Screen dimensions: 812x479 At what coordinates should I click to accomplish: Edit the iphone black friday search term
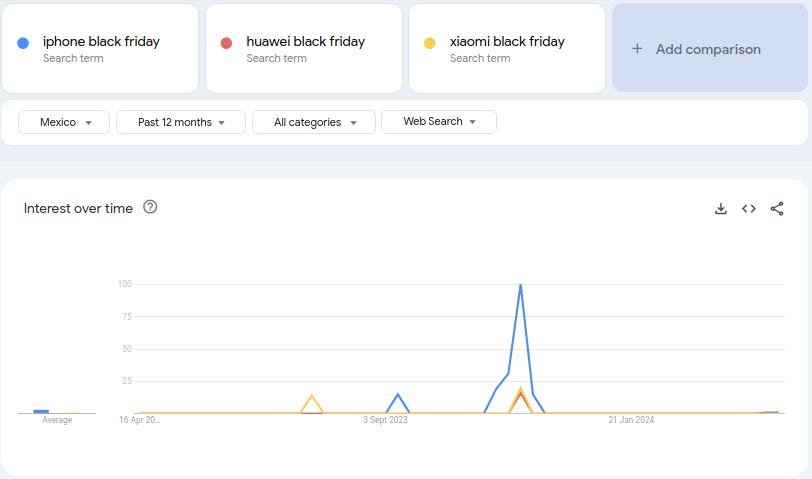101,42
